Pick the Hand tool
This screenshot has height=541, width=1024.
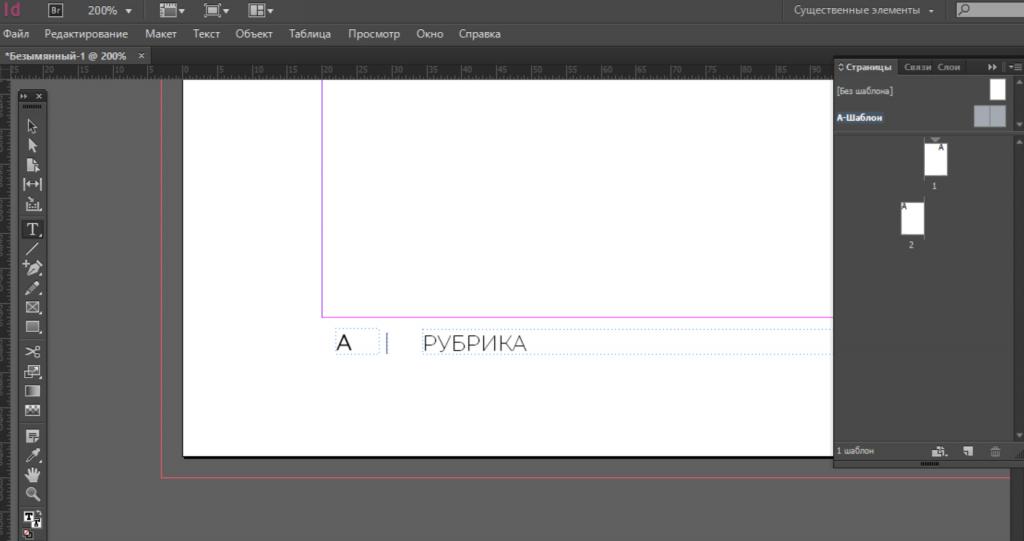[x=32, y=474]
